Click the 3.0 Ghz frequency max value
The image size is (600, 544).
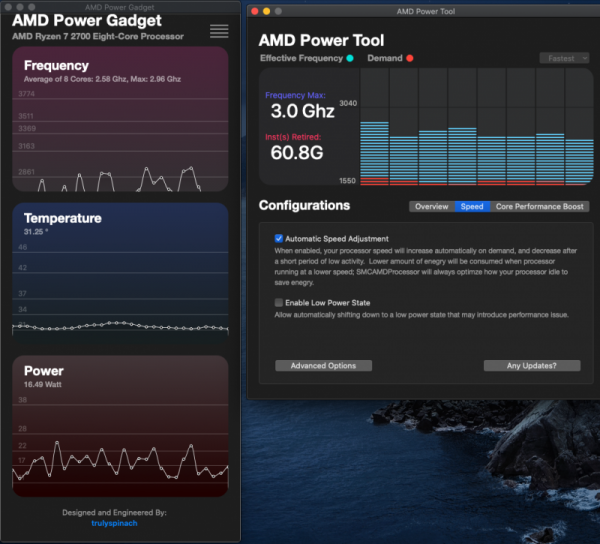pos(303,111)
